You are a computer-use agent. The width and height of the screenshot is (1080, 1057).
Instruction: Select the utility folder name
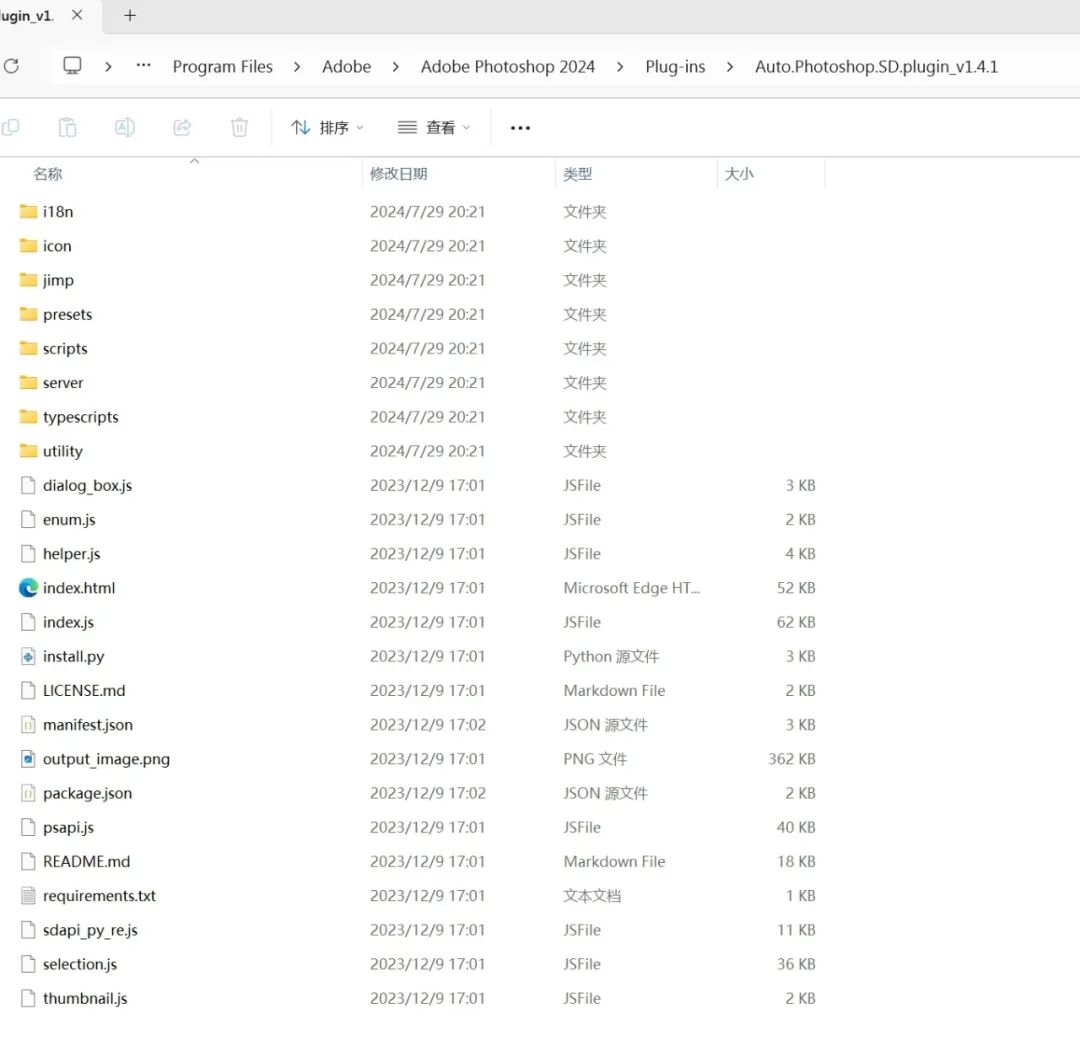pos(63,452)
